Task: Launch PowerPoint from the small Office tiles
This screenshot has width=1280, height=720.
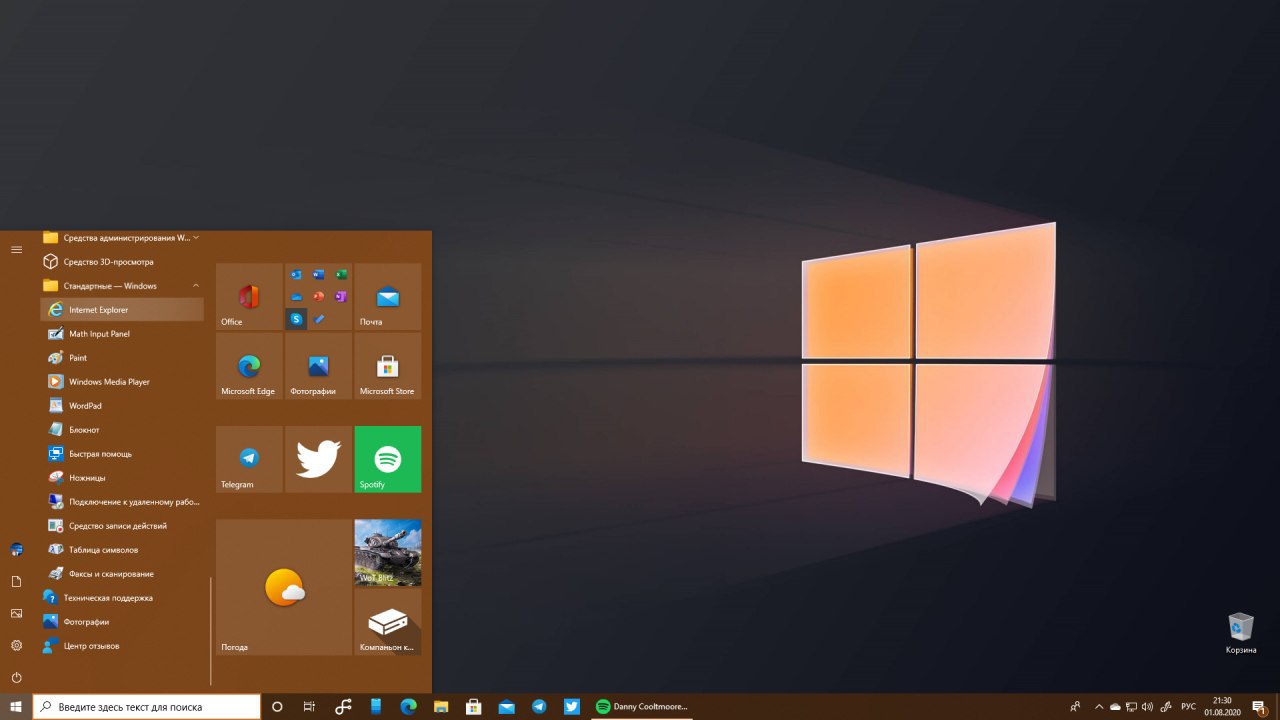Action: coord(319,297)
